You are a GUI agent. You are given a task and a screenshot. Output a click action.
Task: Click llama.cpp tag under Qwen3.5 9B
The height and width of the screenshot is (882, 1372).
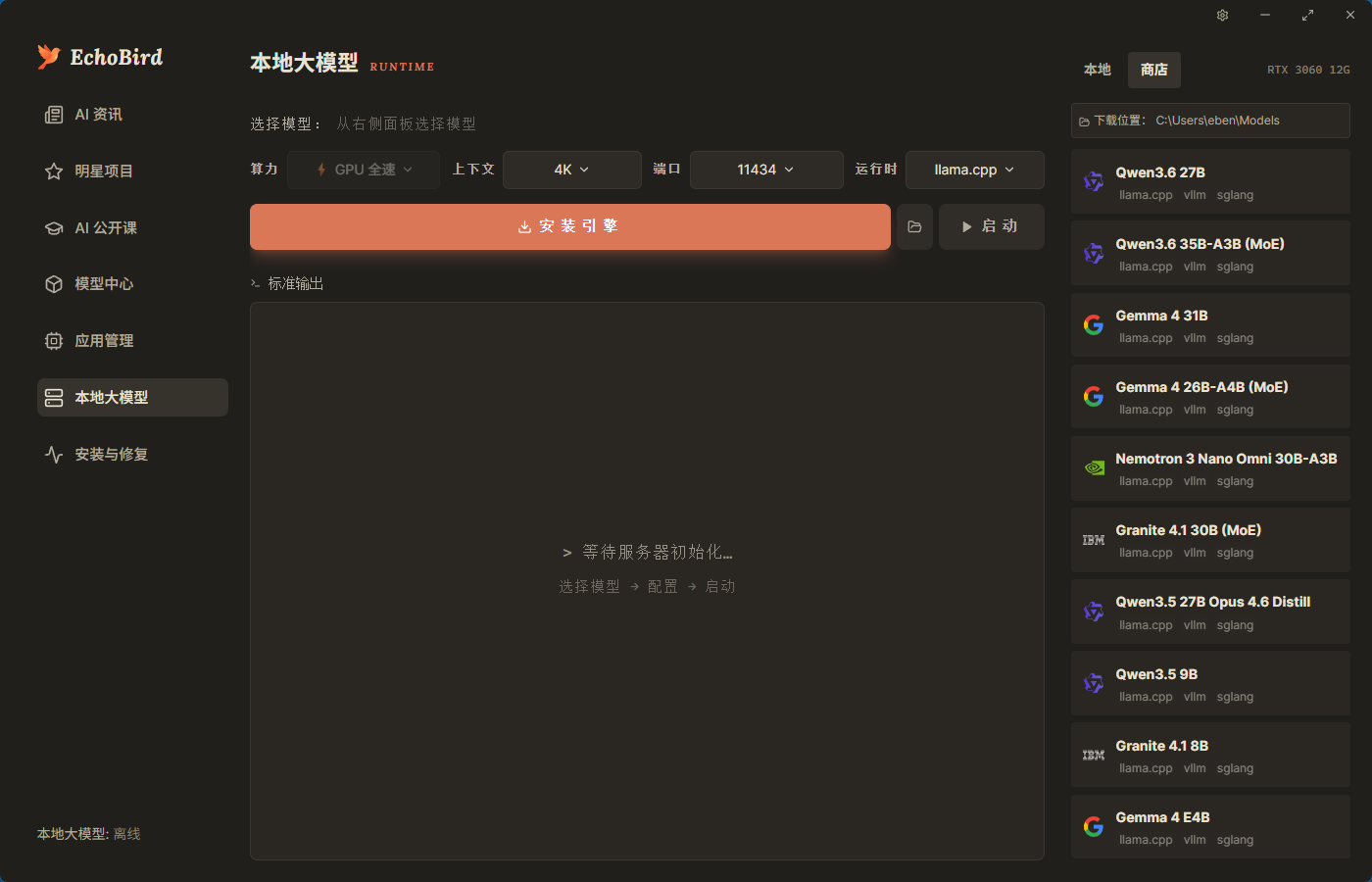click(1146, 697)
